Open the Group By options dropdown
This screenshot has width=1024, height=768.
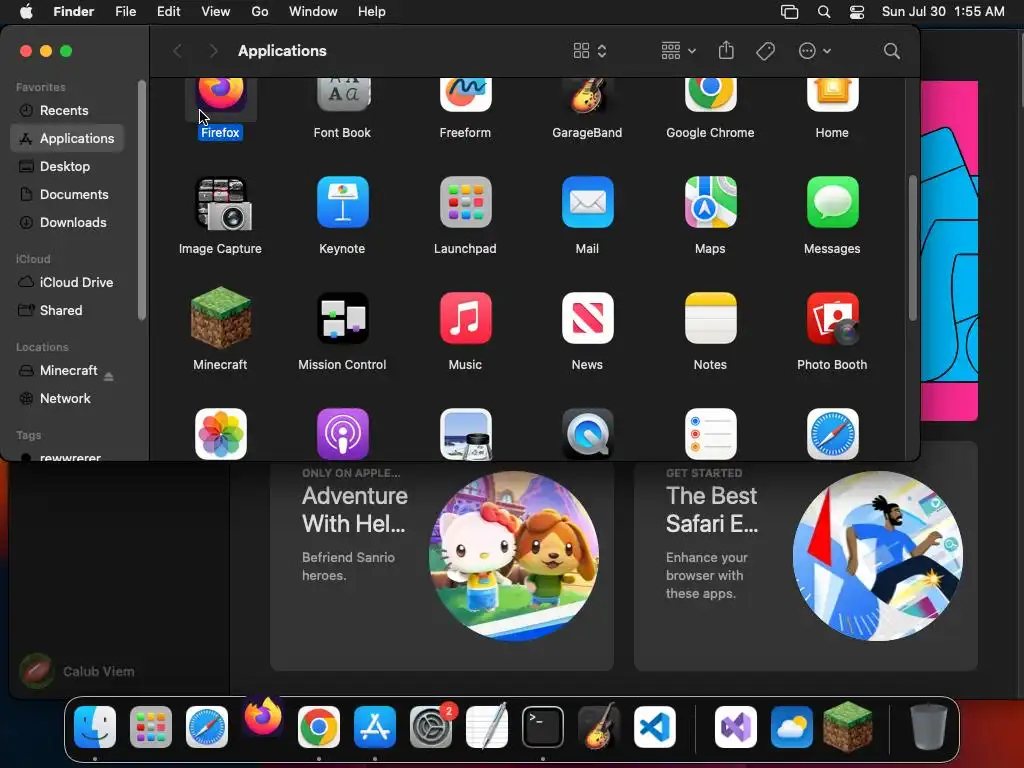click(x=678, y=51)
